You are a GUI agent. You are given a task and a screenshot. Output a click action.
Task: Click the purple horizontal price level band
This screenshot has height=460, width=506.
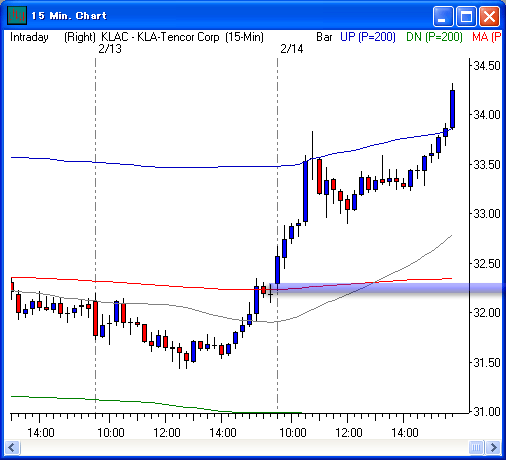click(386, 288)
